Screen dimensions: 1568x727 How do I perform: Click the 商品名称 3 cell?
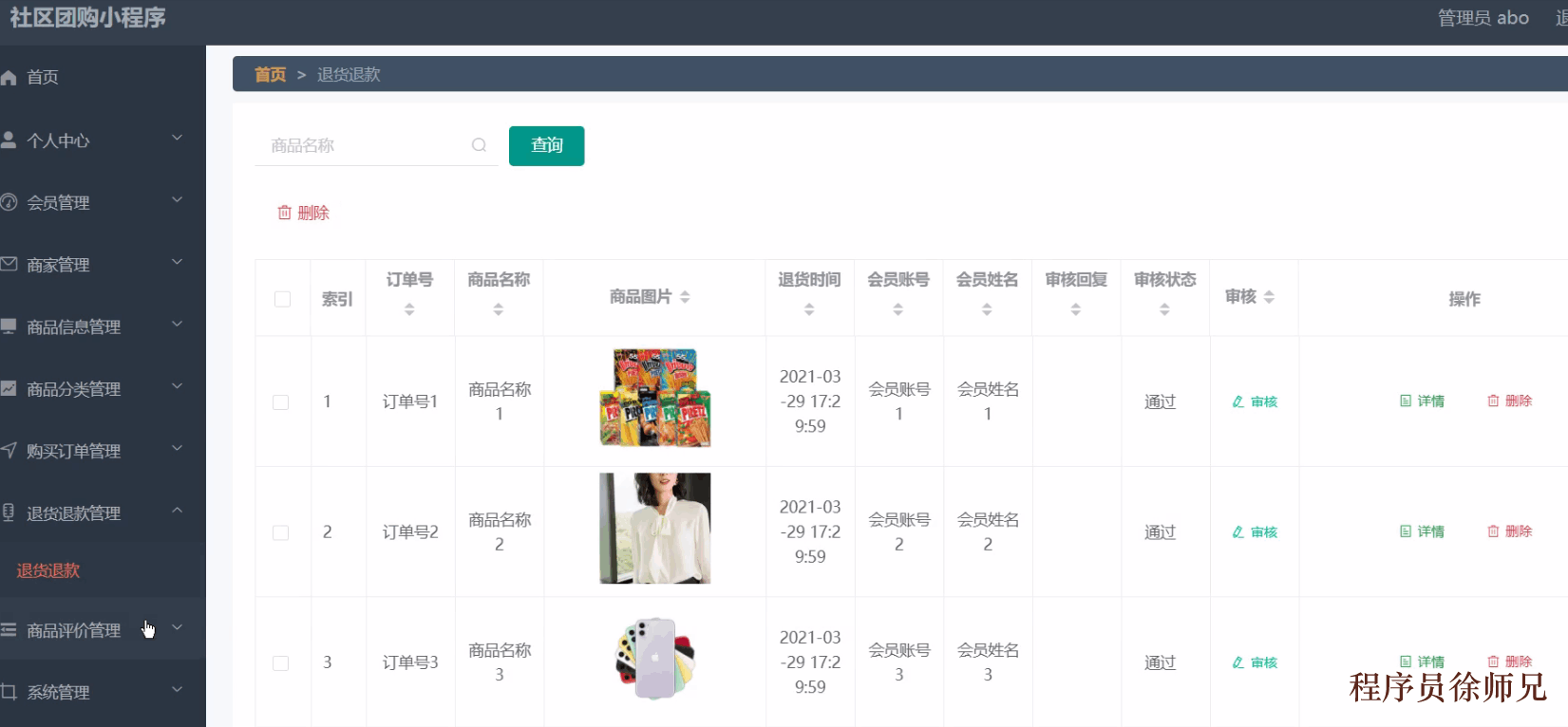[500, 662]
